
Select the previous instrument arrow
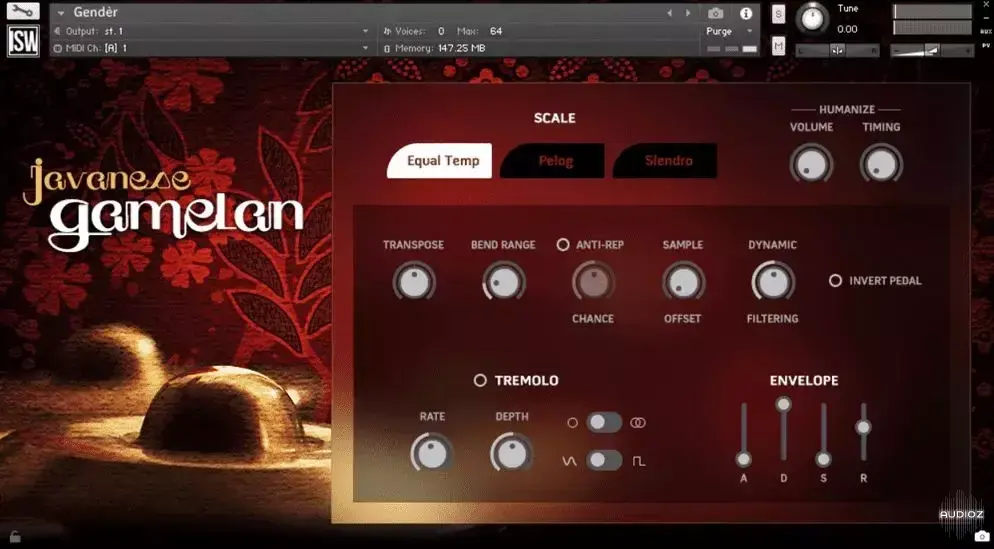tap(669, 13)
